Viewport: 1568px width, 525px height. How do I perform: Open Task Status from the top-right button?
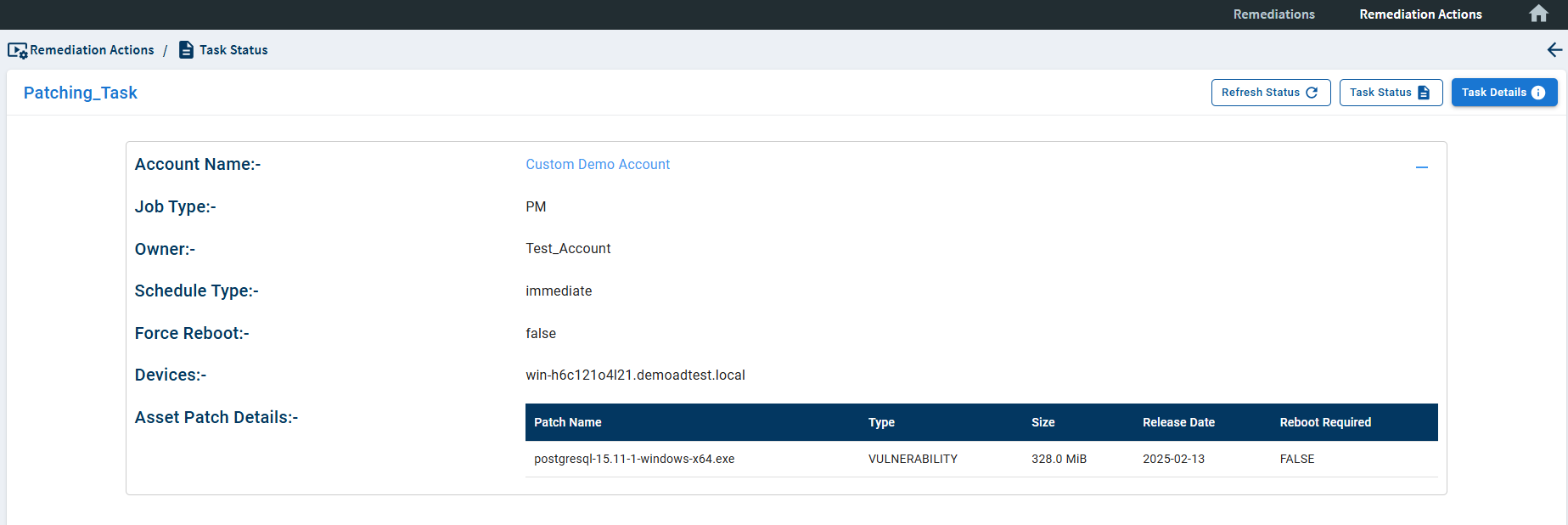tap(1390, 93)
